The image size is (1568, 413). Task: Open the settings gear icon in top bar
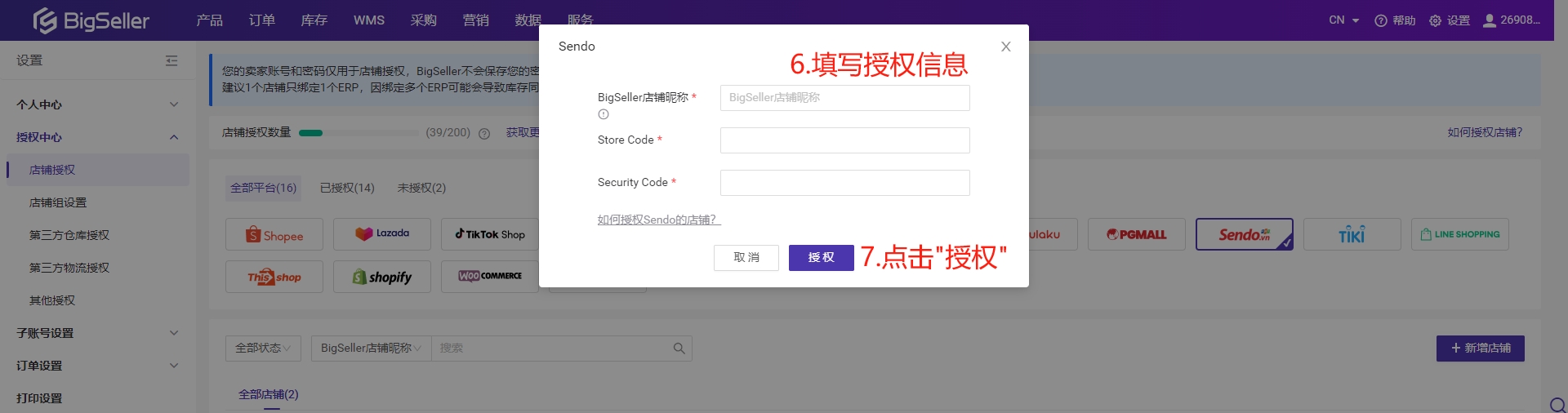click(x=1435, y=20)
